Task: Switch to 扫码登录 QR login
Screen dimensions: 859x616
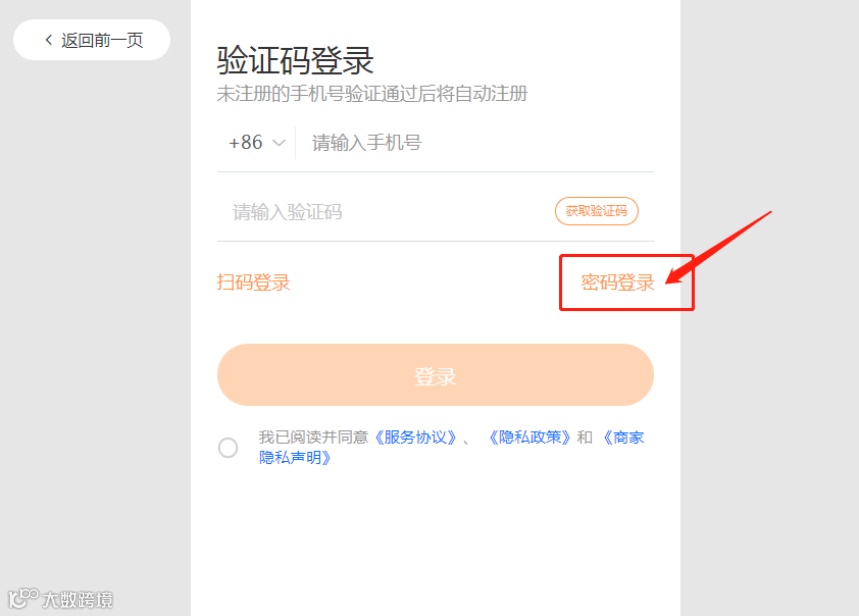Action: pos(253,282)
